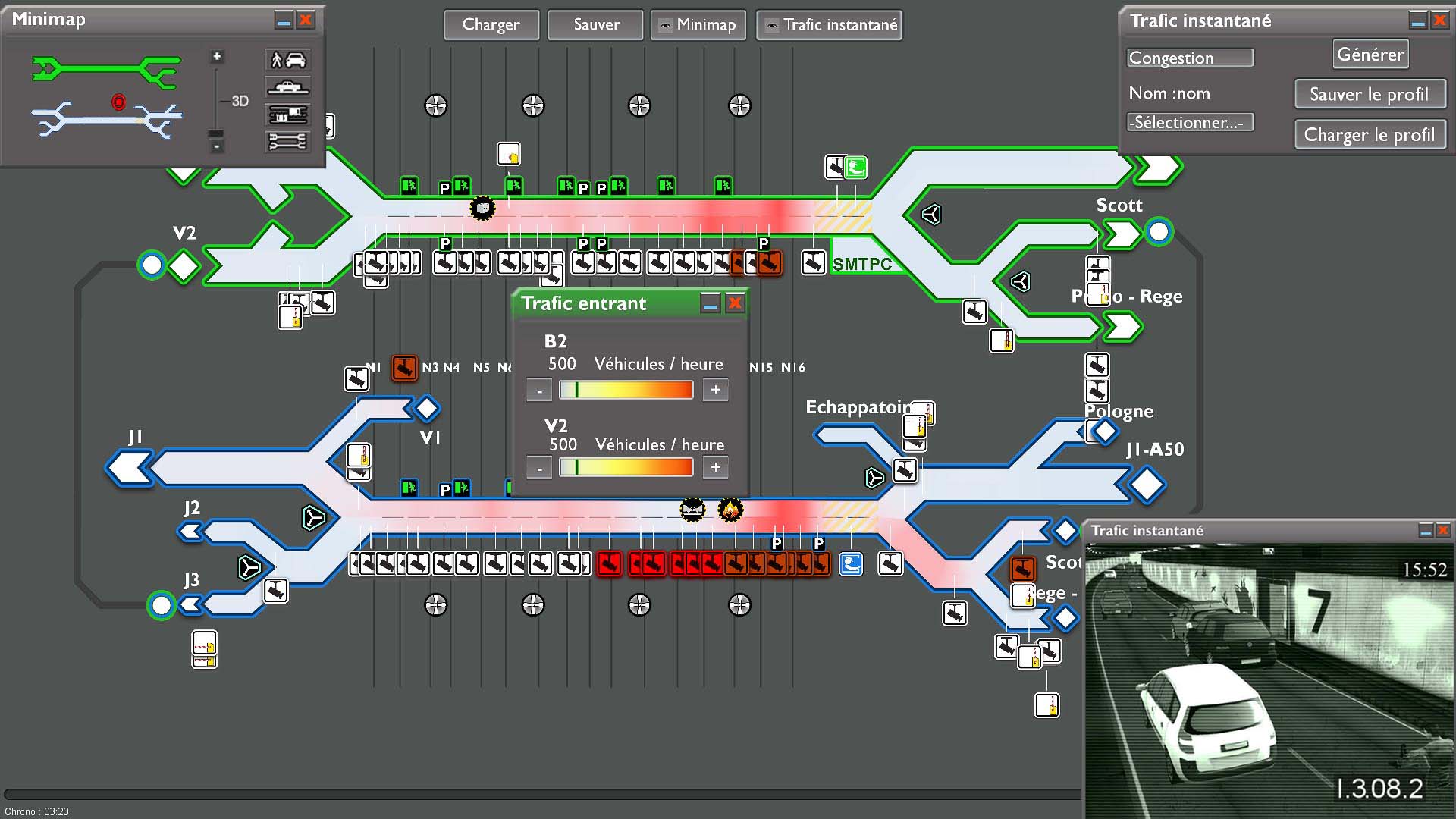Click the Minimap zoom in plus button
1456x819 pixels.
point(217,57)
